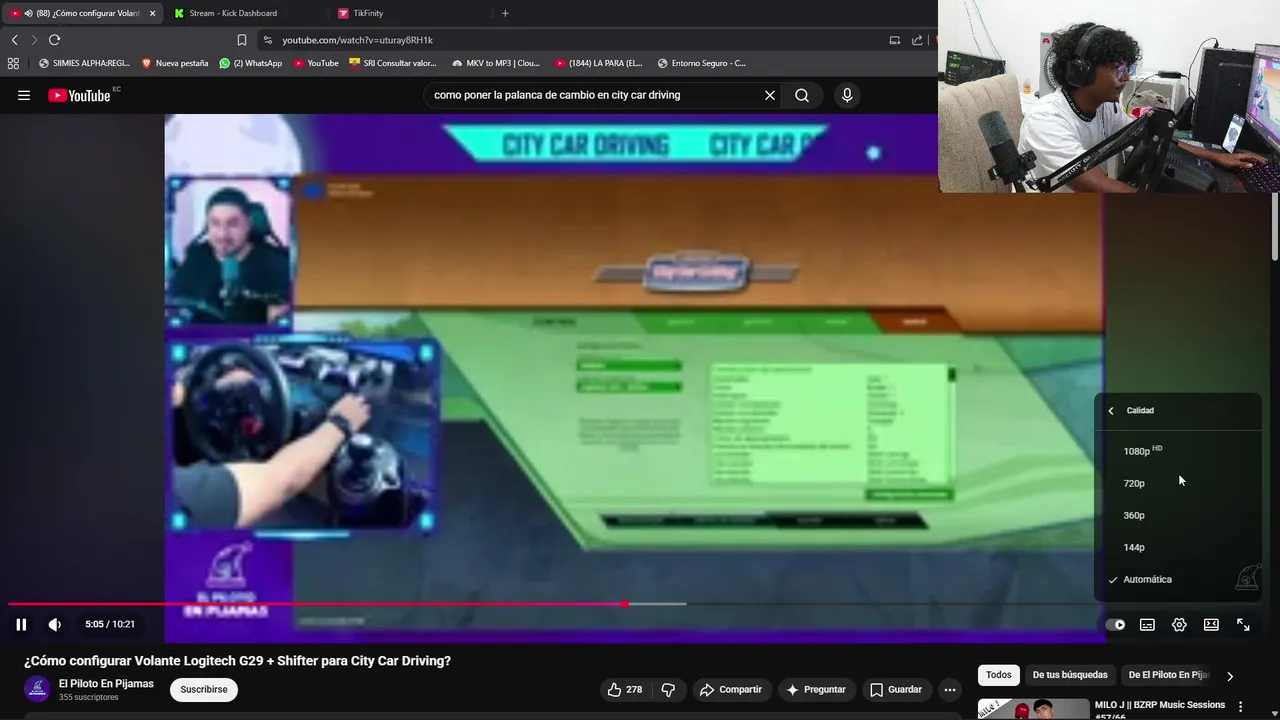Click the Preguntar button
The width and height of the screenshot is (1280, 720).
816,689
